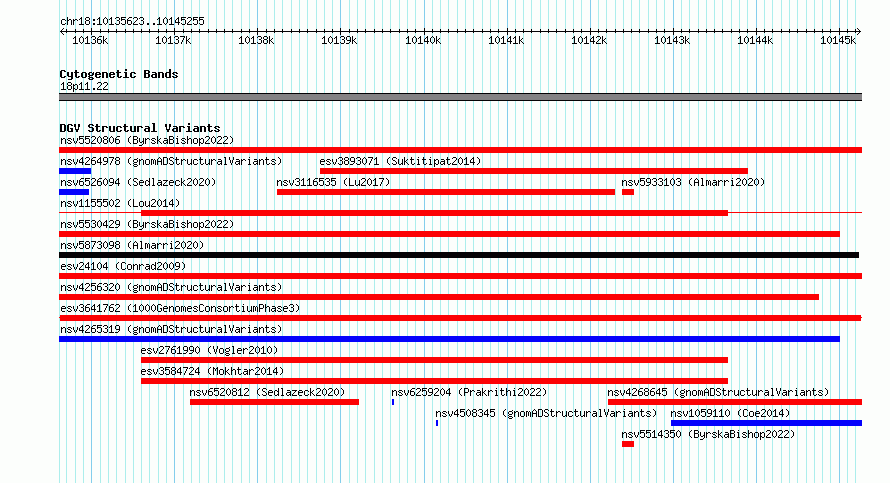Click the ruler's right arrow end

coord(859,32)
